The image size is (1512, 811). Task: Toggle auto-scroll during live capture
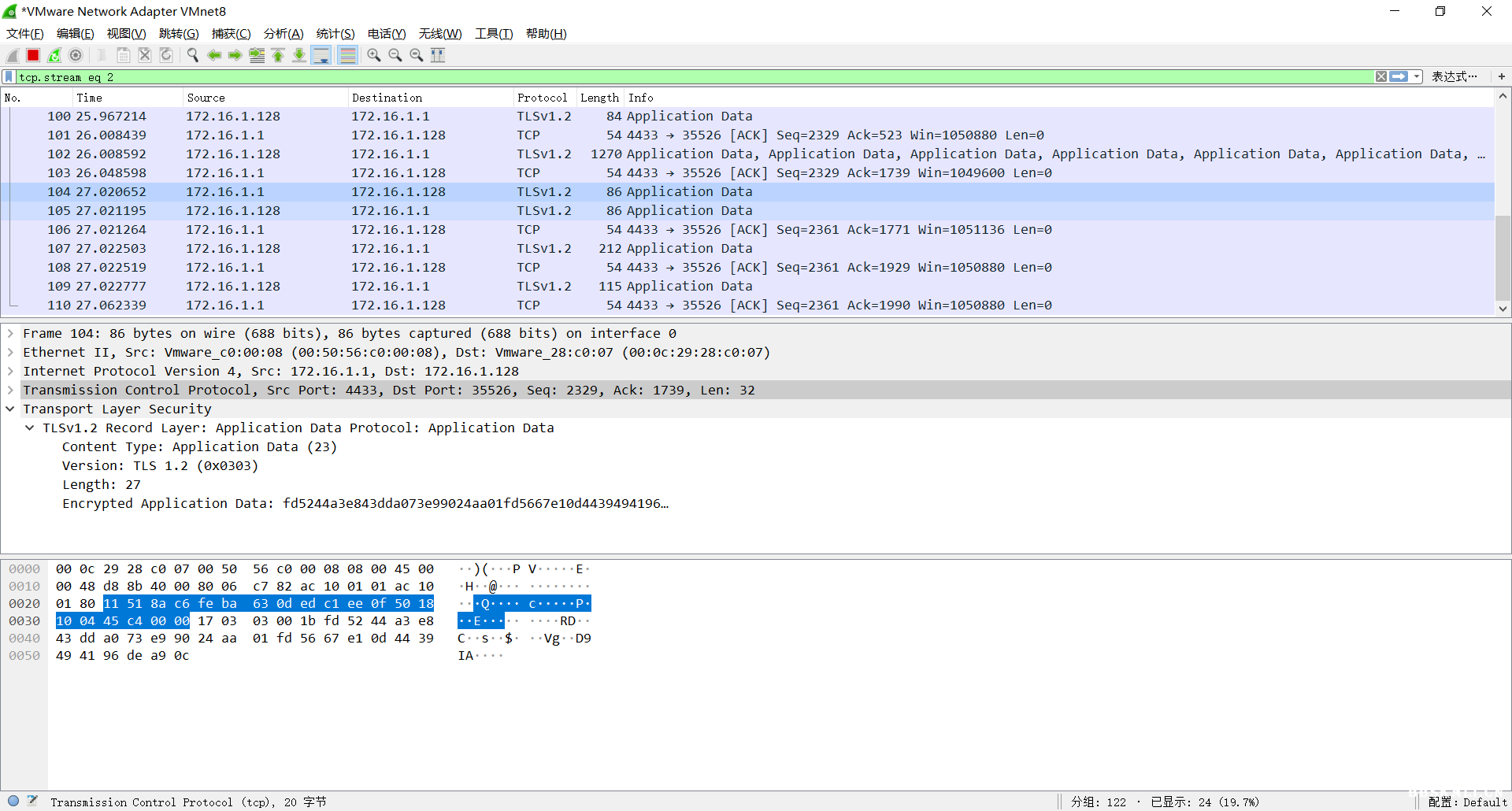coord(321,55)
